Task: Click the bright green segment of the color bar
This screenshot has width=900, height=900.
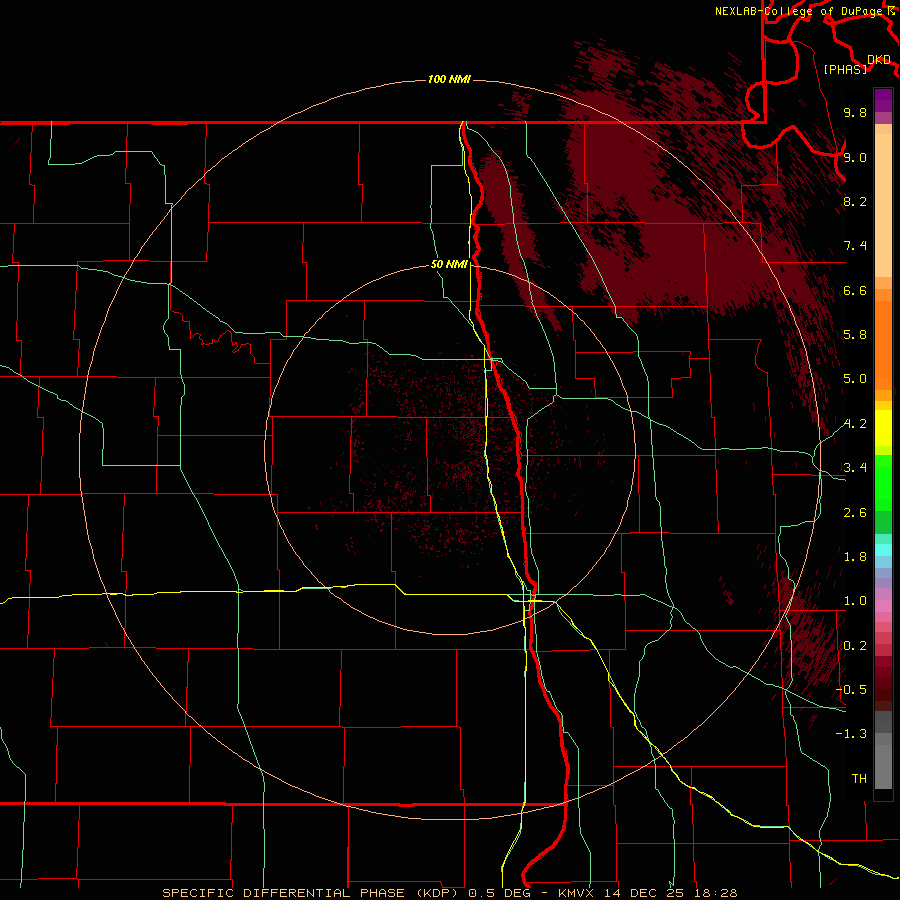Action: tap(883, 482)
